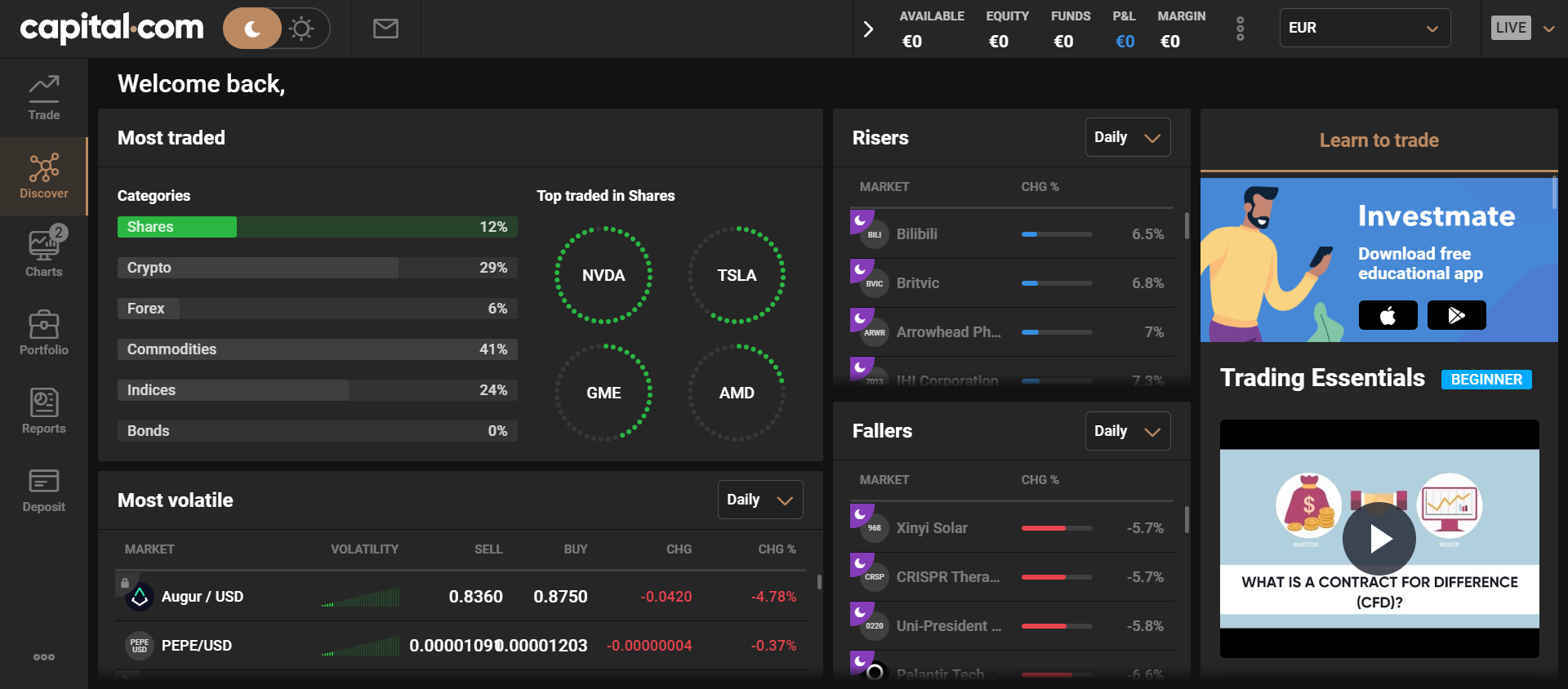Click the Augur / USD volatility bar

point(360,597)
